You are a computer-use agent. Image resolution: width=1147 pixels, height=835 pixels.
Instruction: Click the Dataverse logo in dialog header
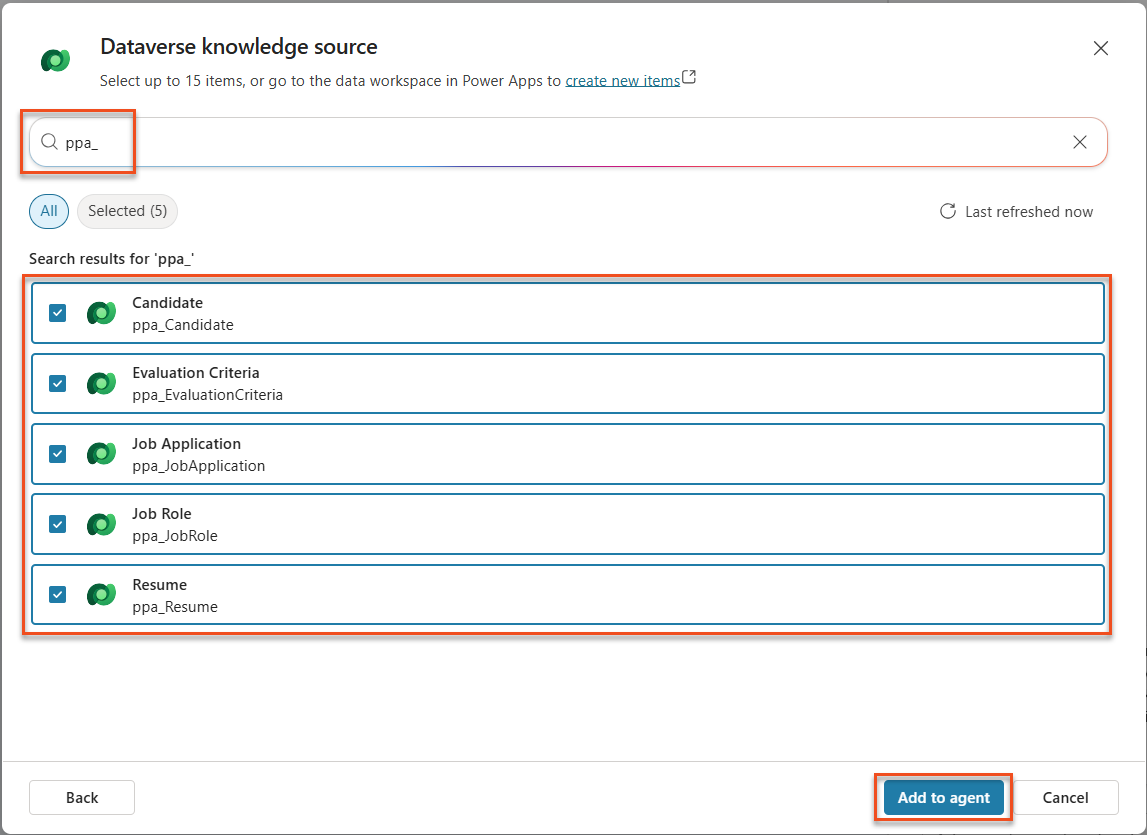click(56, 60)
